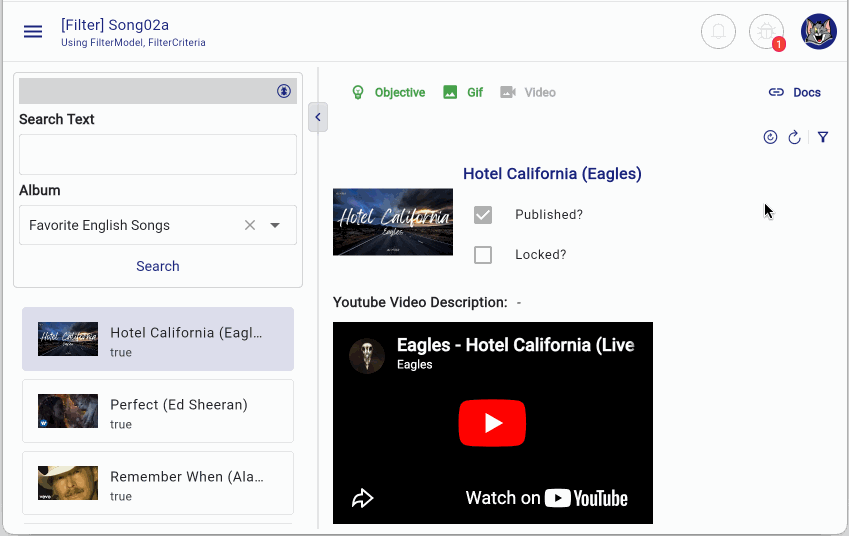Open the Docs link

point(795,93)
